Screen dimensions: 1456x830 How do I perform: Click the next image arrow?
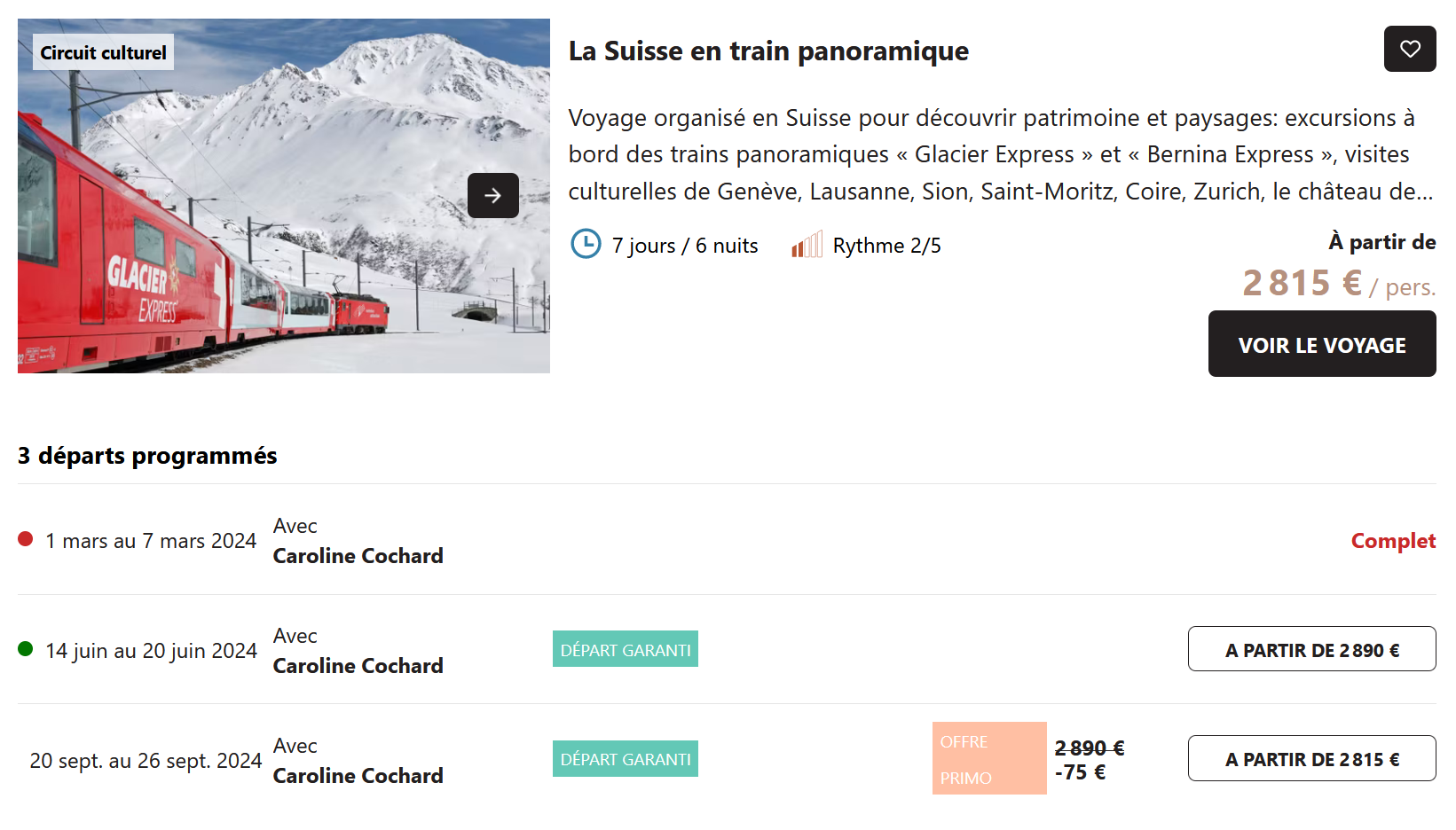coord(493,195)
